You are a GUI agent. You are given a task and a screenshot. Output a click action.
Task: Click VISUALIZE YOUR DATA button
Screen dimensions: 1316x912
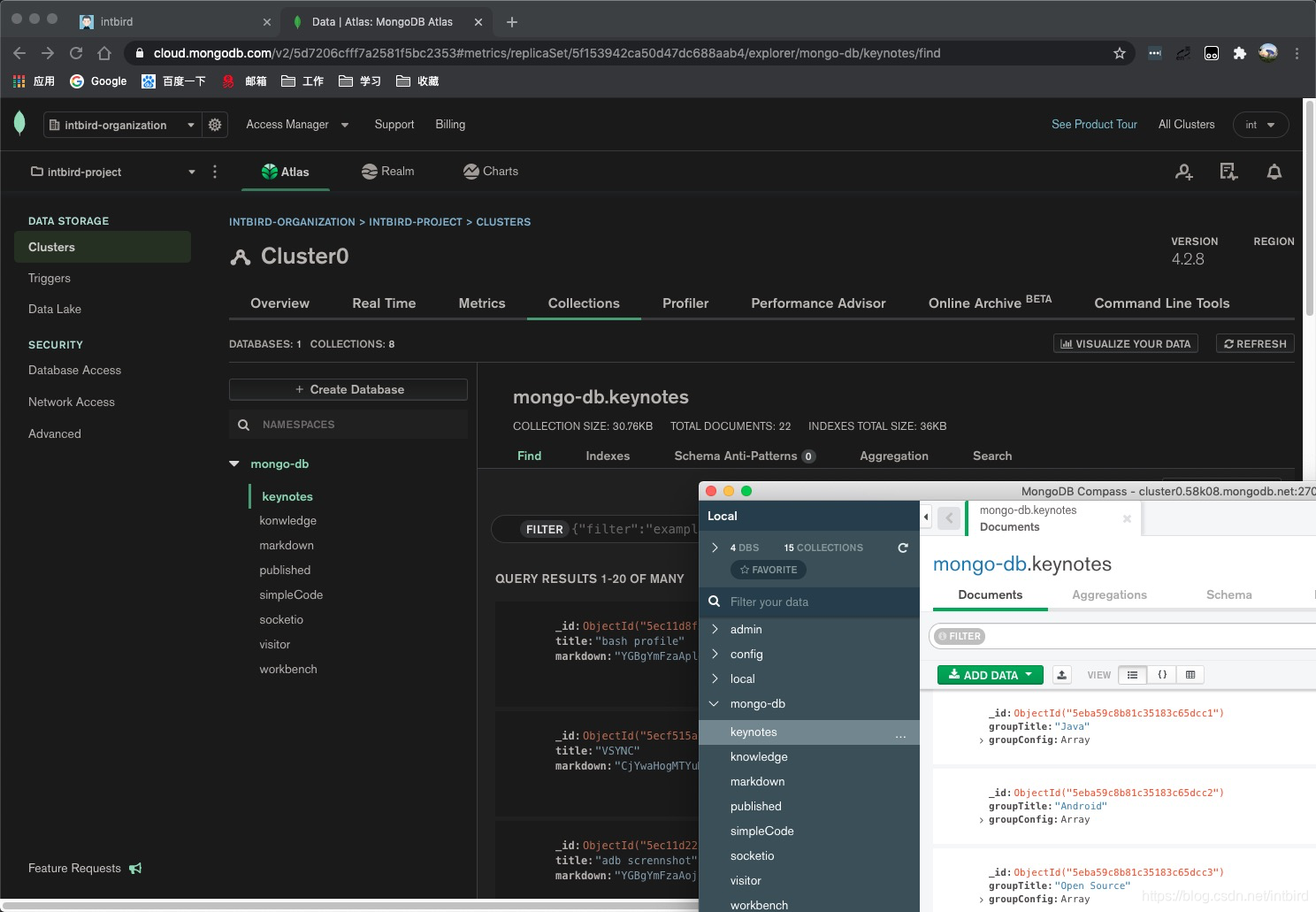1126,344
